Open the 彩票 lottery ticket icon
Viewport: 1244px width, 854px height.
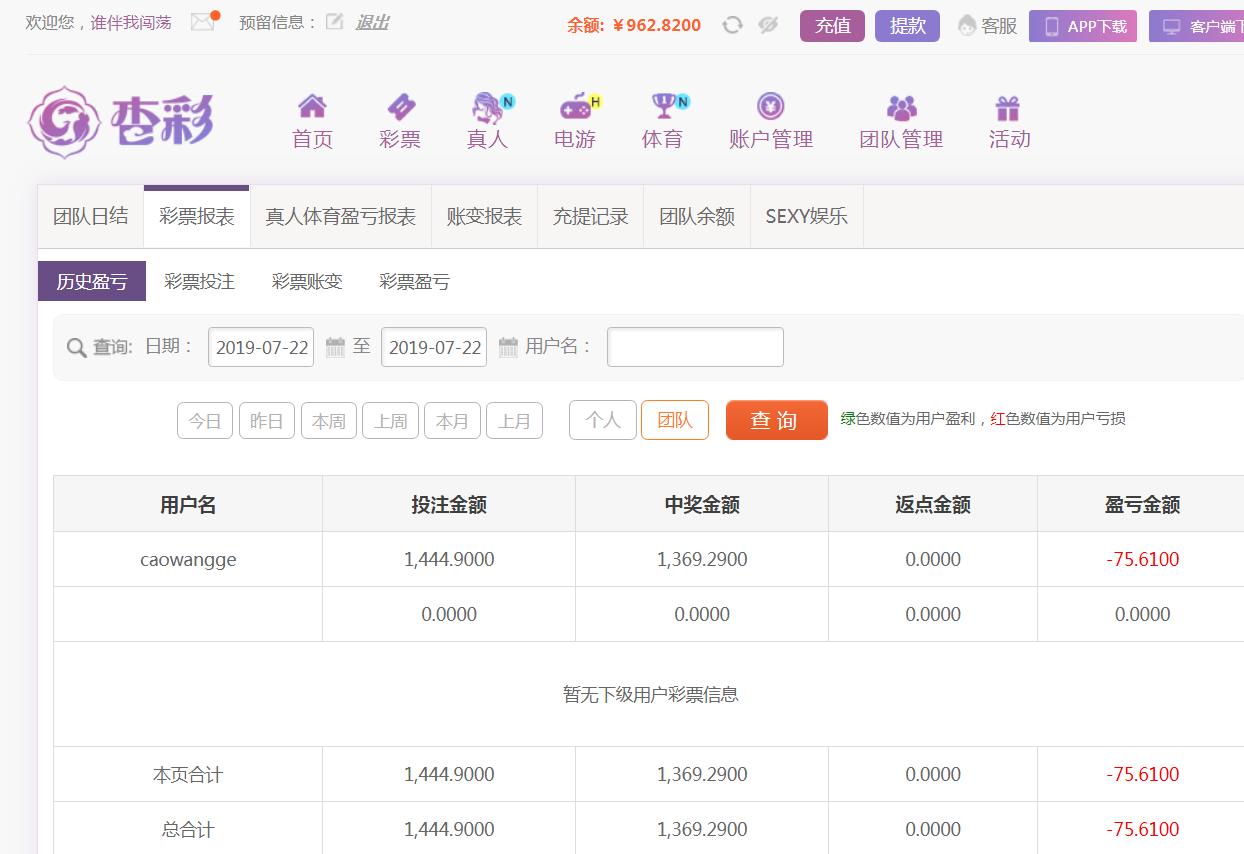click(x=400, y=107)
